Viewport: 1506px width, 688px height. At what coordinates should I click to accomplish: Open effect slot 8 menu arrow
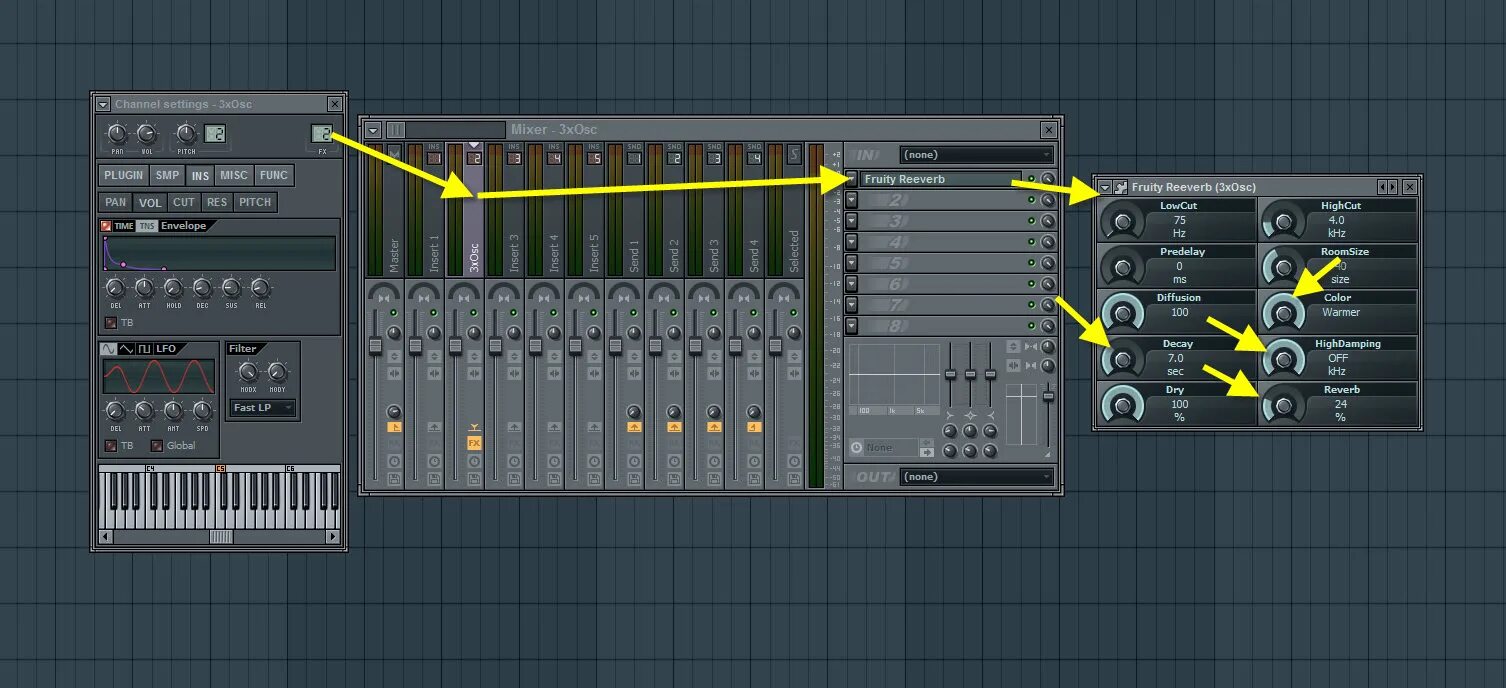851,326
